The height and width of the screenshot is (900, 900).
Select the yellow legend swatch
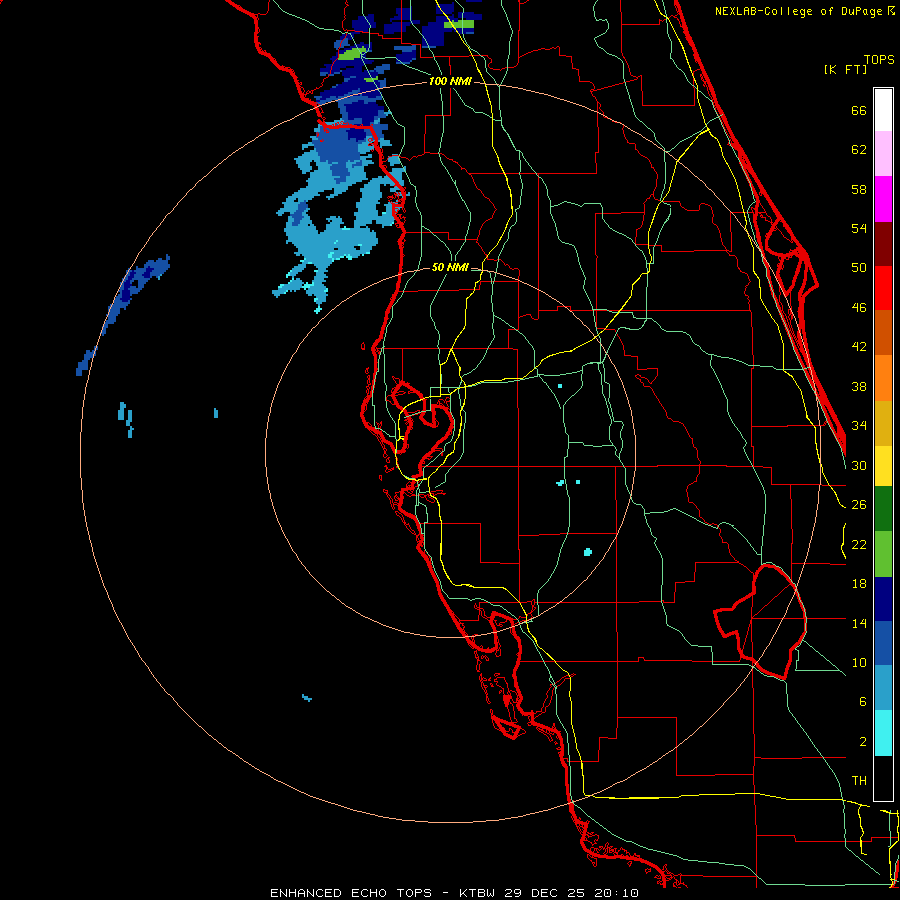coord(883,466)
